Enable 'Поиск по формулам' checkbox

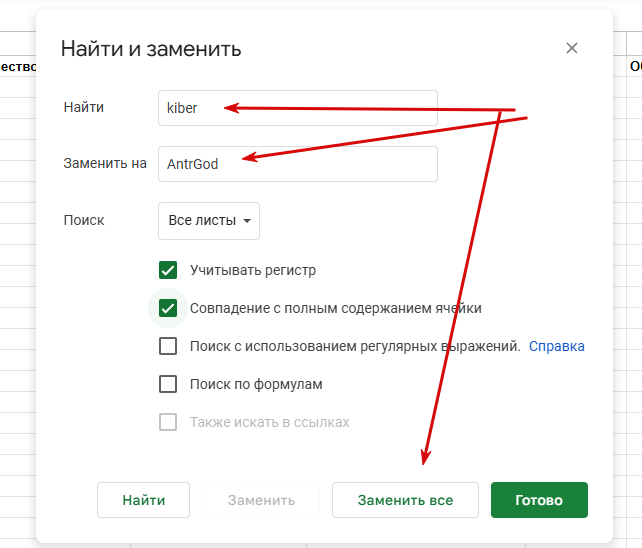[168, 384]
